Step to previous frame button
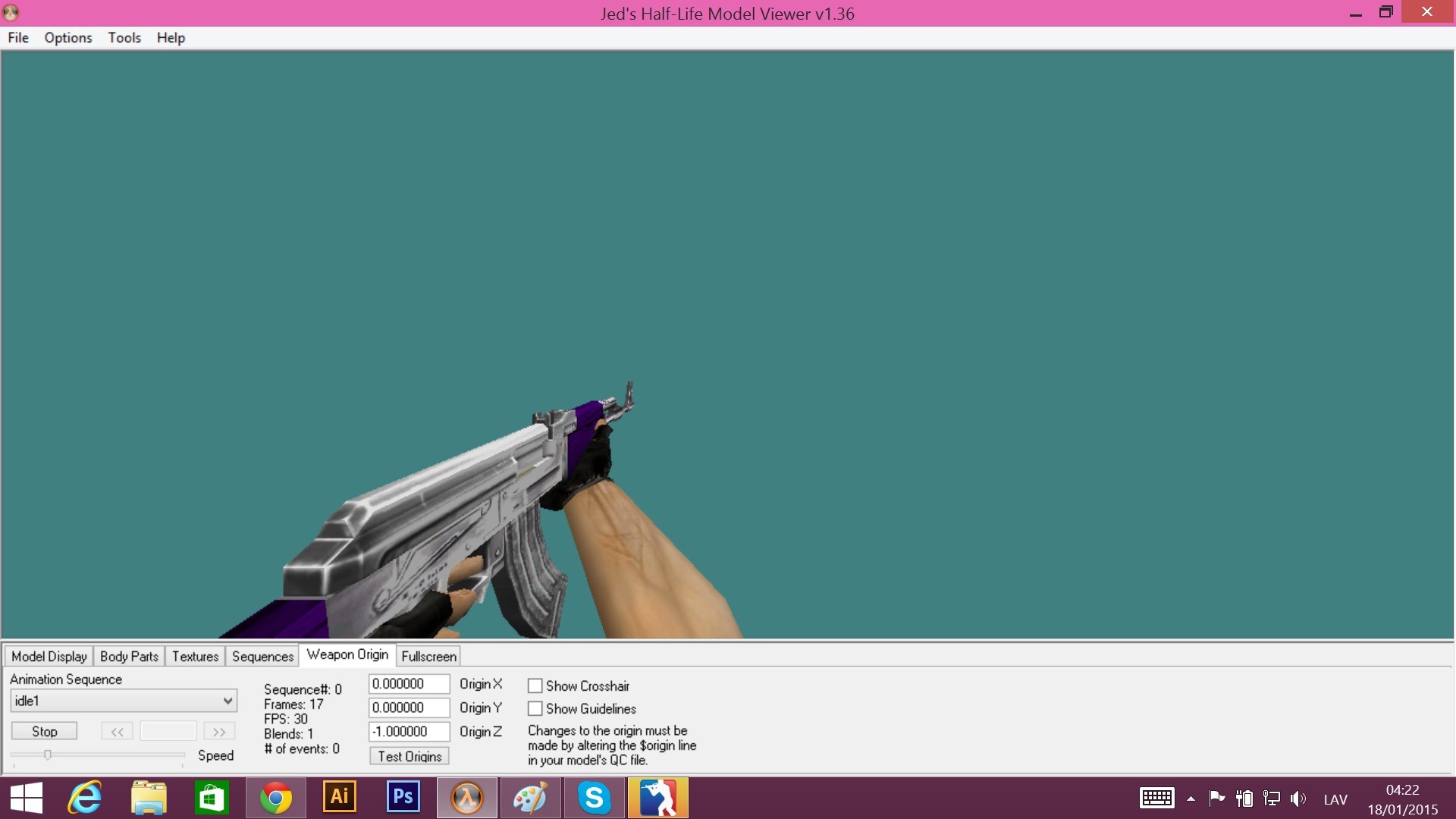This screenshot has width=1456, height=819. pyautogui.click(x=117, y=731)
